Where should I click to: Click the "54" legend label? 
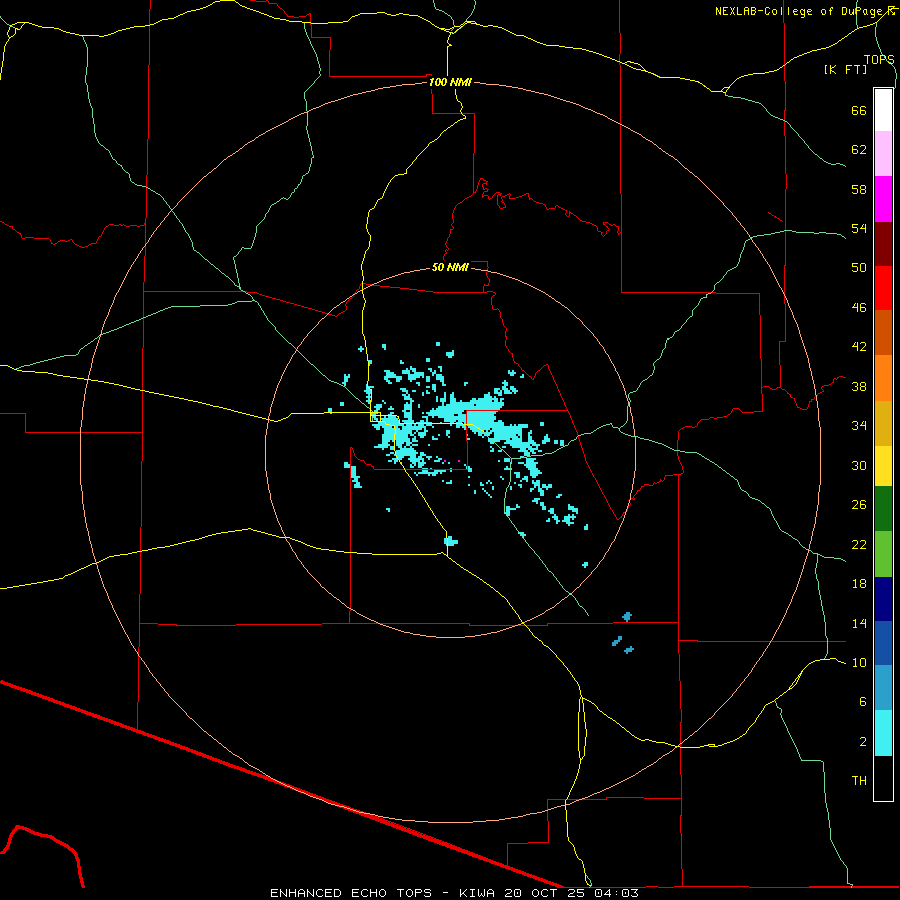tap(859, 228)
